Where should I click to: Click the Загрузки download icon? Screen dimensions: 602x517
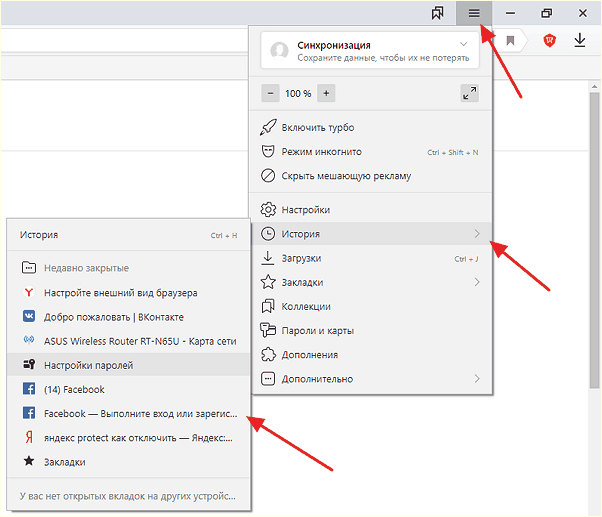268,258
